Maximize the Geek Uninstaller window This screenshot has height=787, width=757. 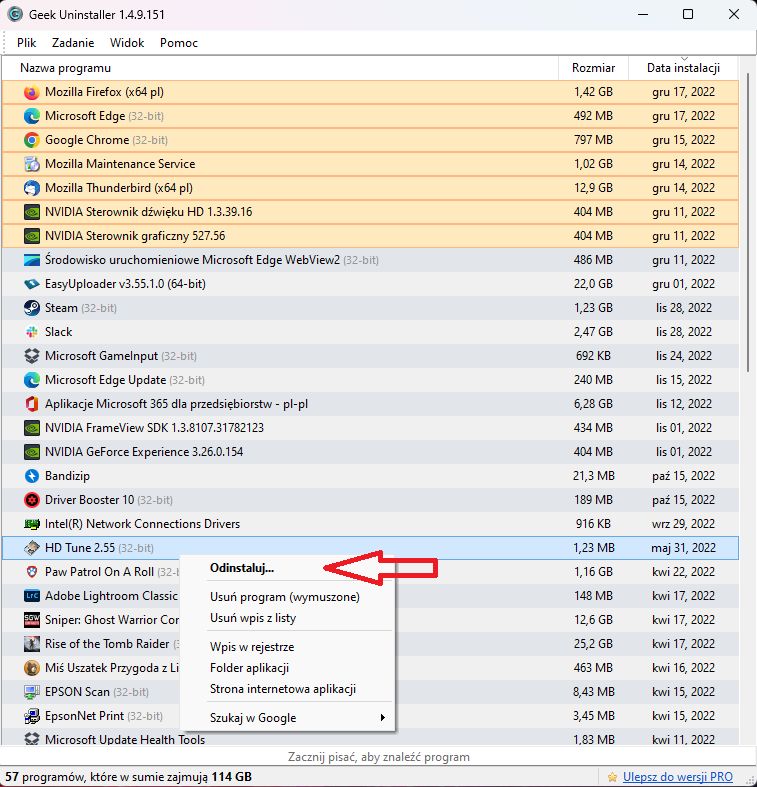(x=688, y=14)
